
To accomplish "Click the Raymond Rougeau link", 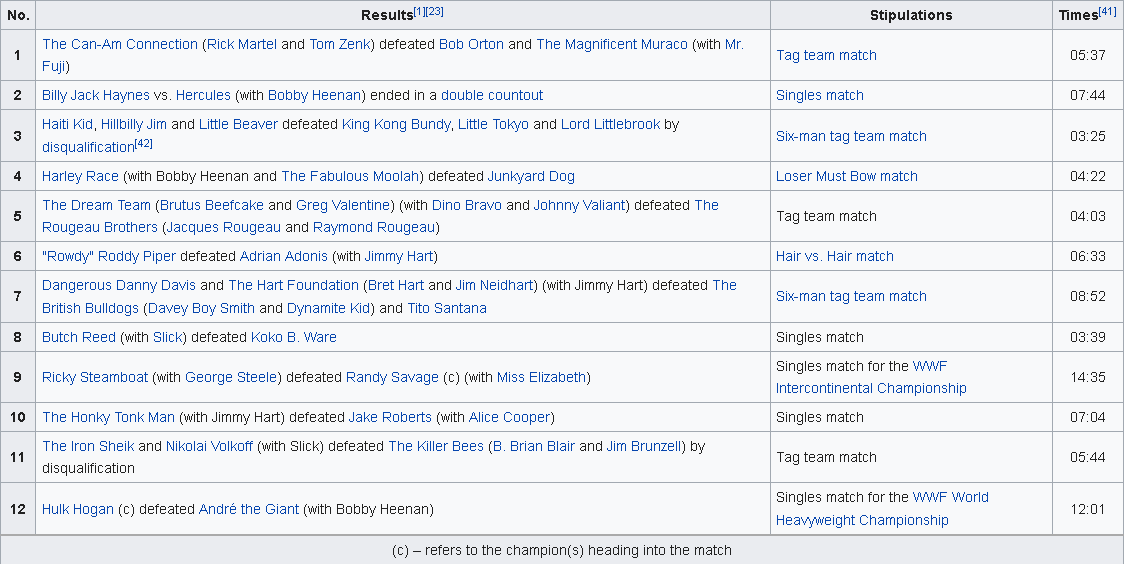I will pos(374,227).
